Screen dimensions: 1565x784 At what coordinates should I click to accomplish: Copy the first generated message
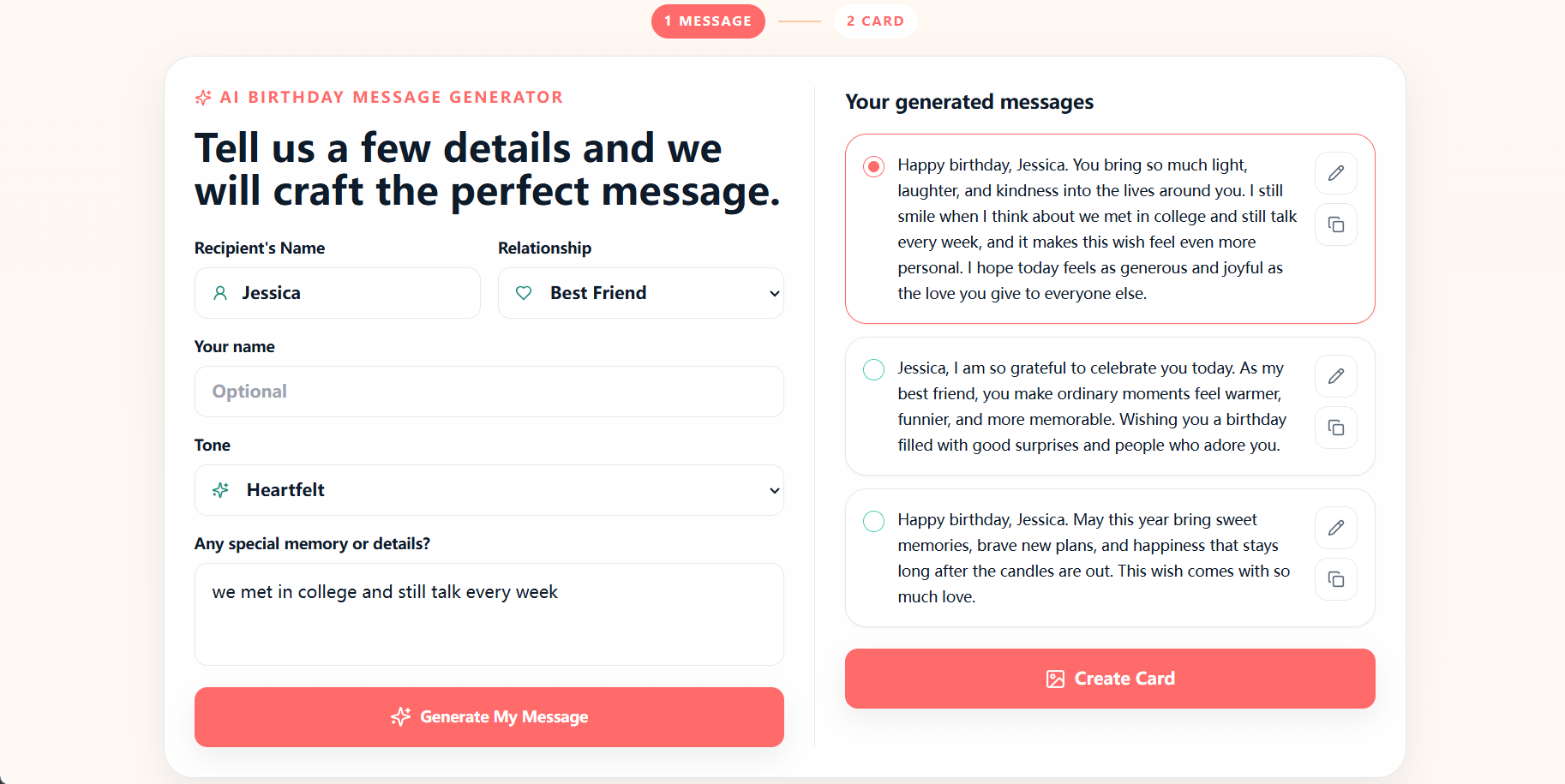coord(1335,224)
